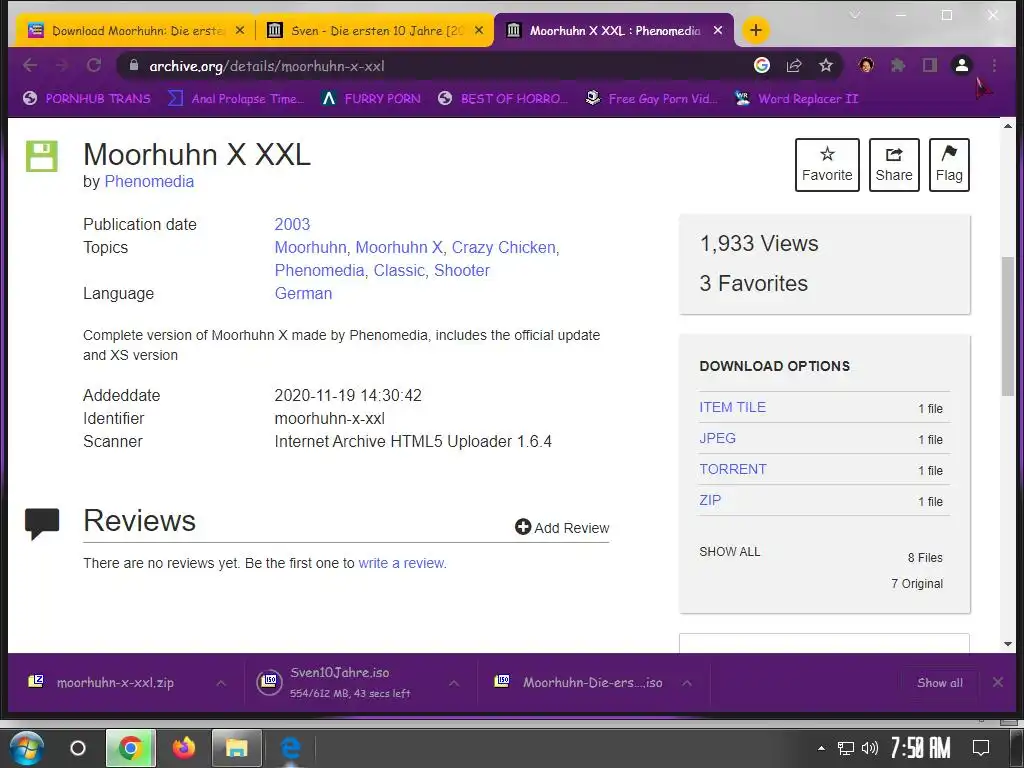Viewport: 1024px width, 768px height.
Task: Click the green floppy disk software icon
Action: point(42,156)
